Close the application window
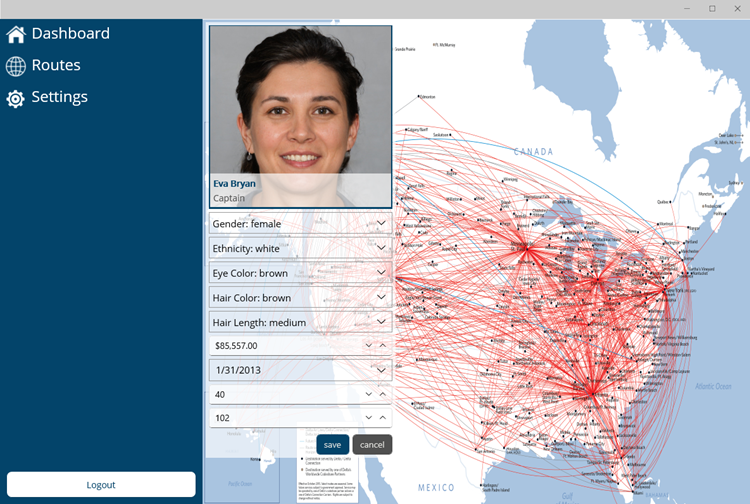750x504 pixels. pos(737,9)
